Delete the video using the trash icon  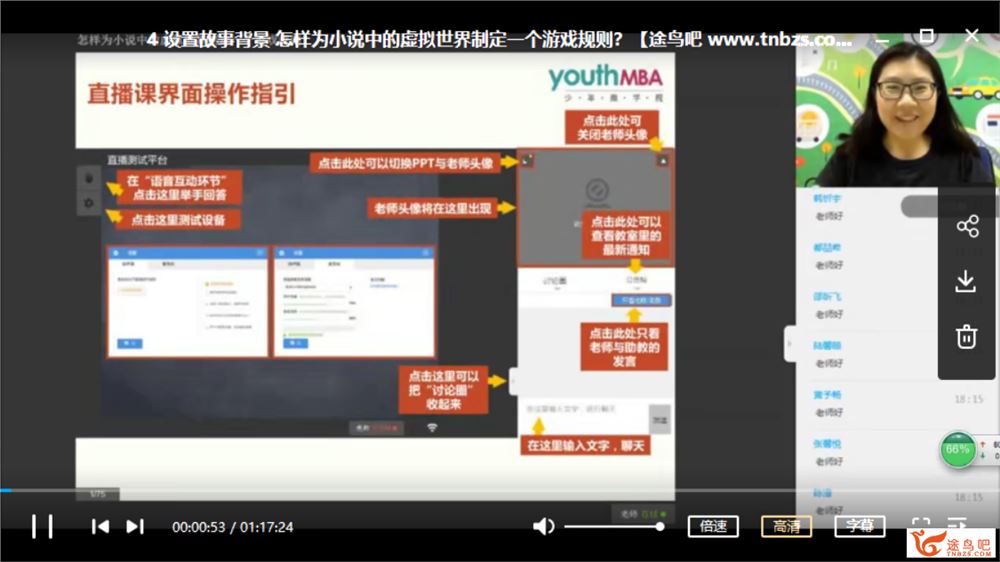pos(966,337)
